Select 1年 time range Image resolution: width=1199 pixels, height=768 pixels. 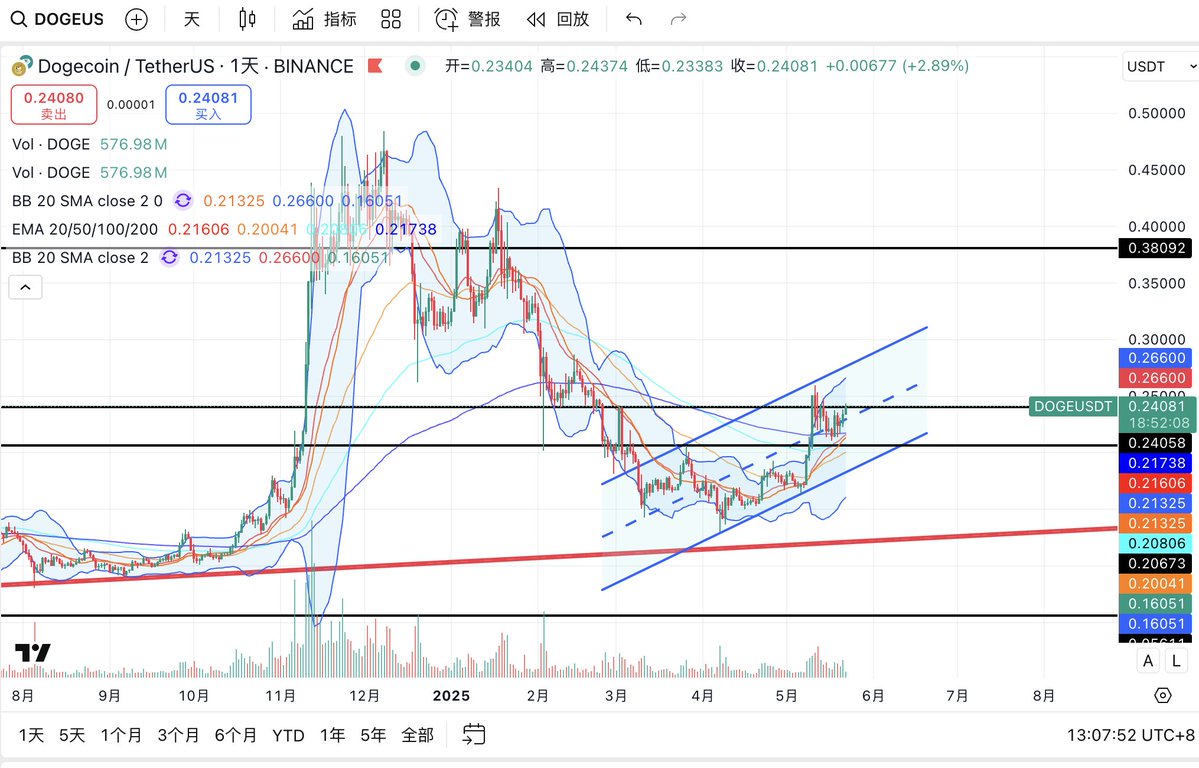pyautogui.click(x=332, y=735)
